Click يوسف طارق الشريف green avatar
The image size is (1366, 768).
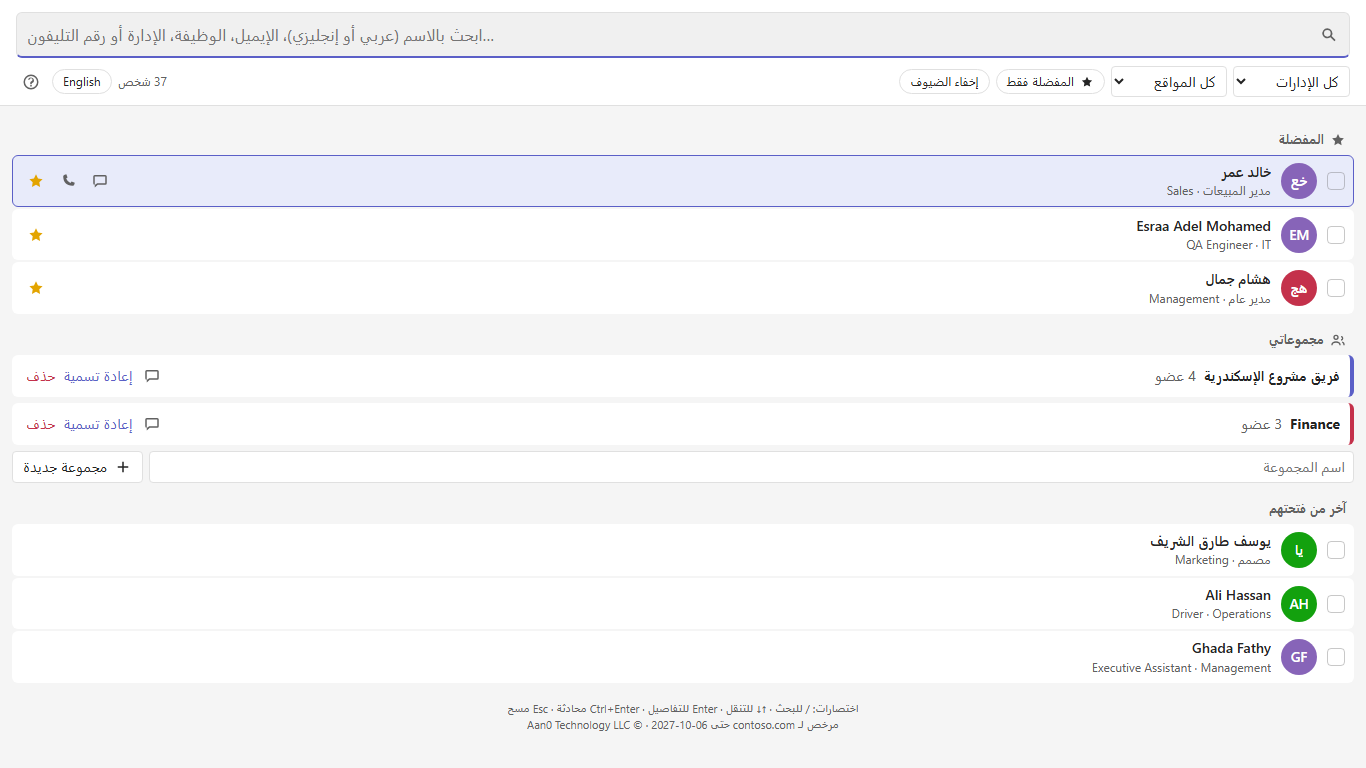tap(1299, 550)
